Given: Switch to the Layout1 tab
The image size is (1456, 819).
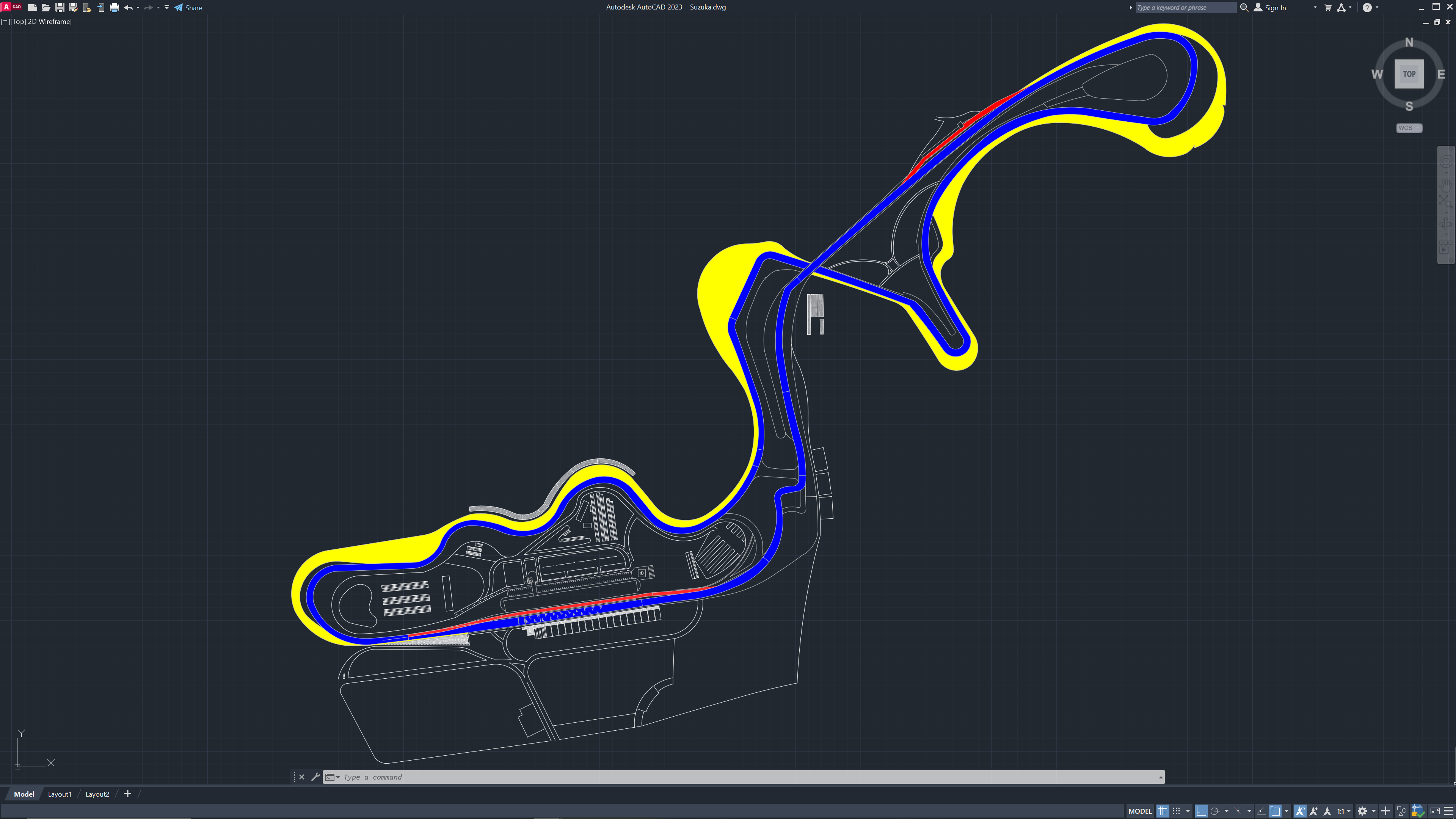Looking at the screenshot, I should click(x=60, y=794).
